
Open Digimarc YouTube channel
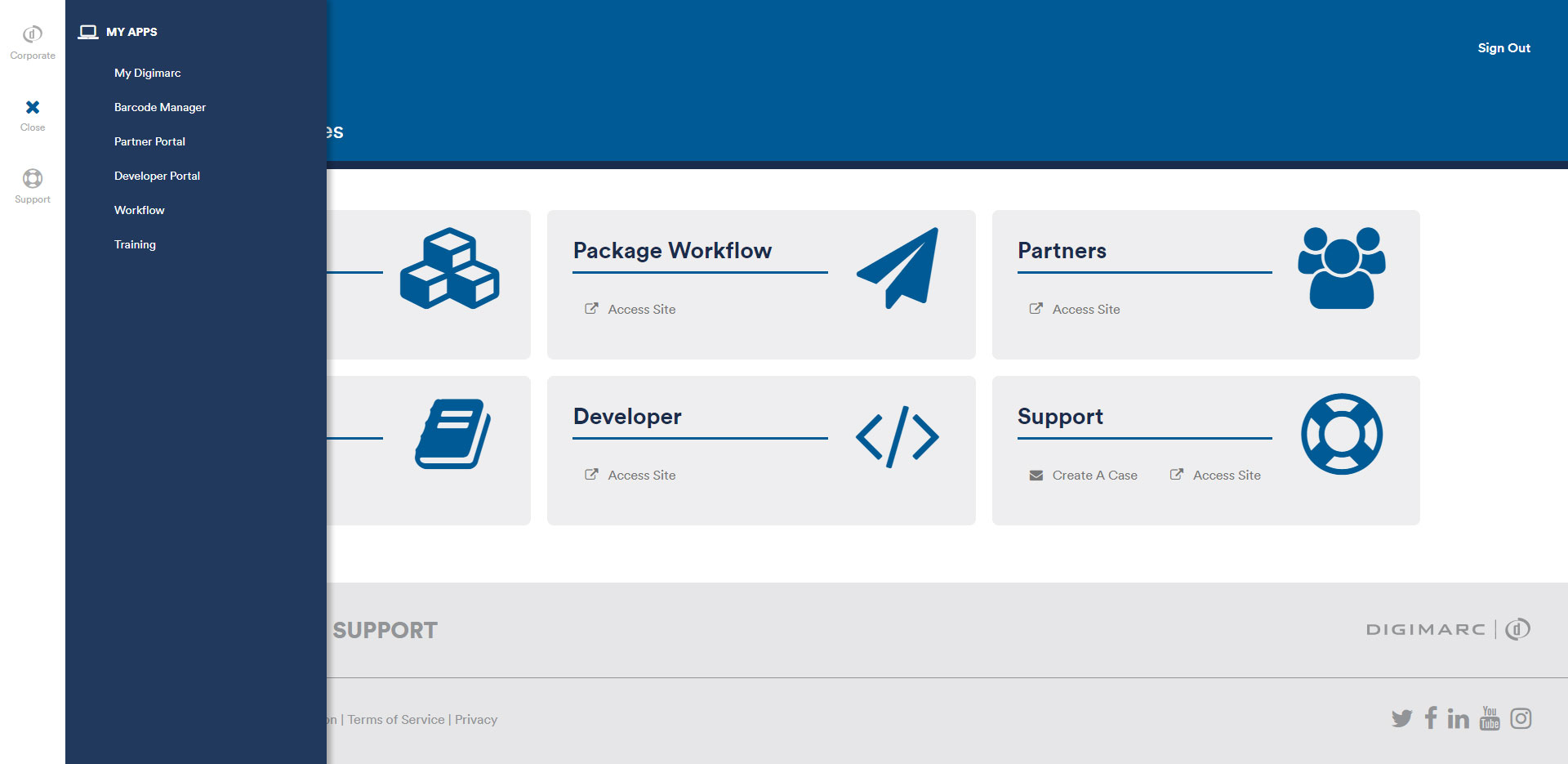click(1490, 718)
